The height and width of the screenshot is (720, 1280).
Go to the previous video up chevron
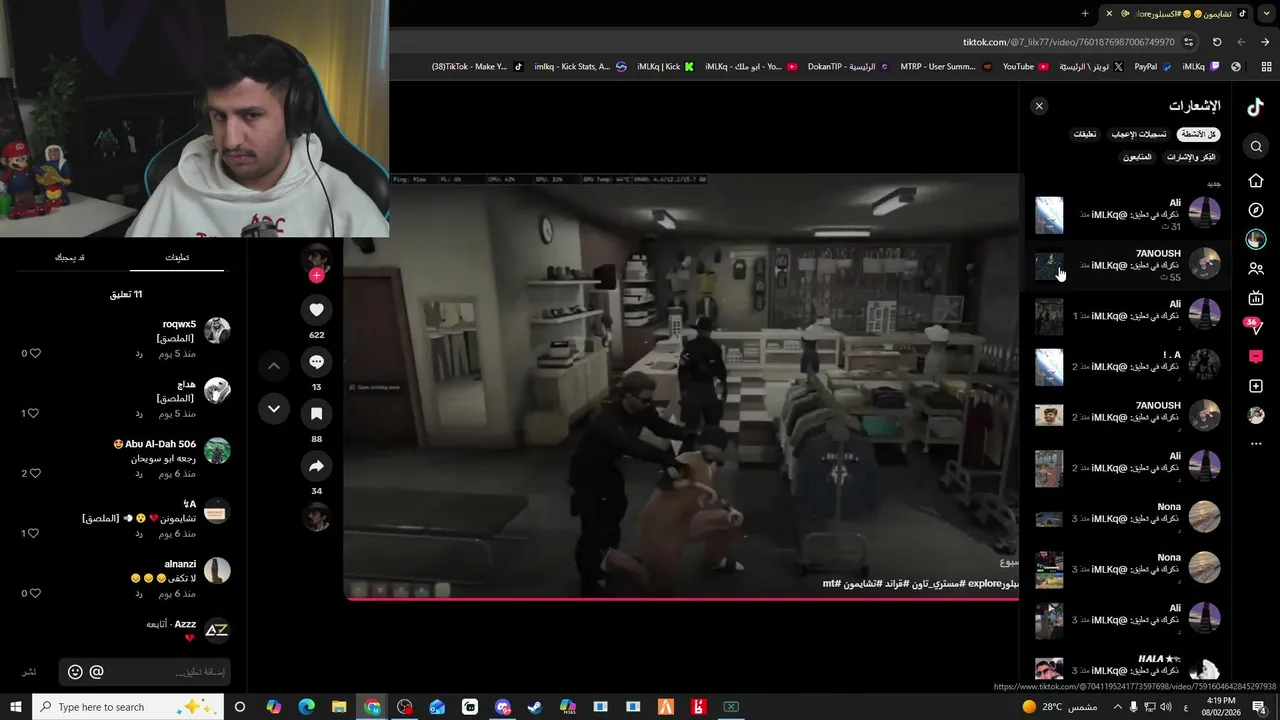(x=273, y=367)
